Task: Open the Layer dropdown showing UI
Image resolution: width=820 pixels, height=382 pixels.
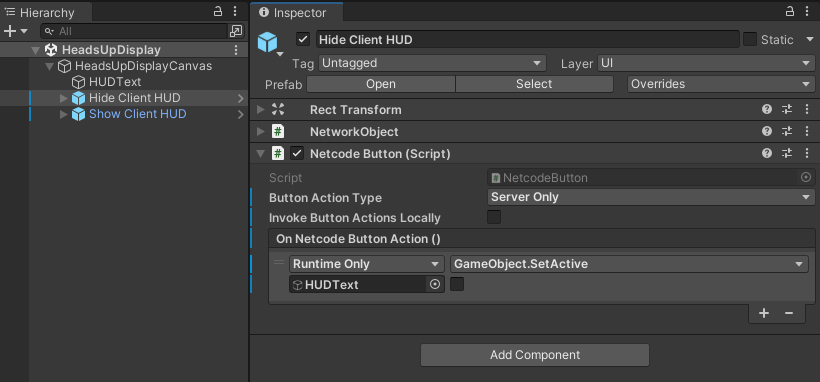Action: pyautogui.click(x=706, y=63)
